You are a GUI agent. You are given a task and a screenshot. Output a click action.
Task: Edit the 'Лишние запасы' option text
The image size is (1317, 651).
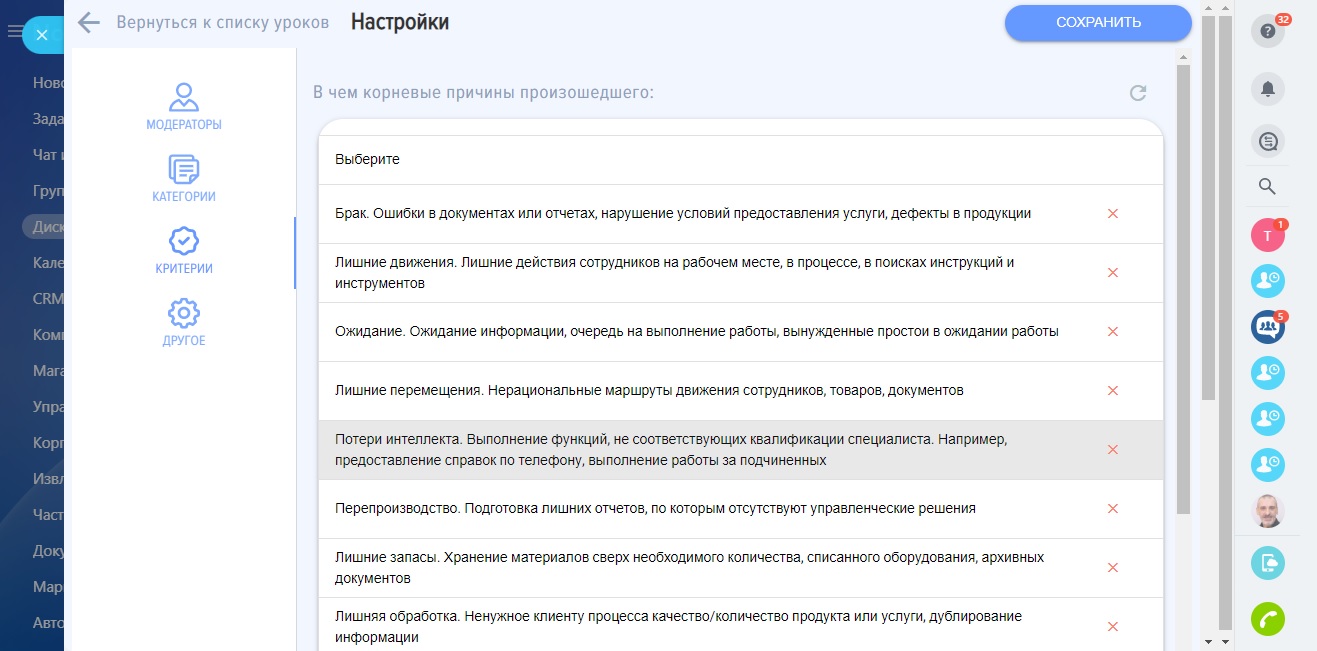[x=690, y=568]
